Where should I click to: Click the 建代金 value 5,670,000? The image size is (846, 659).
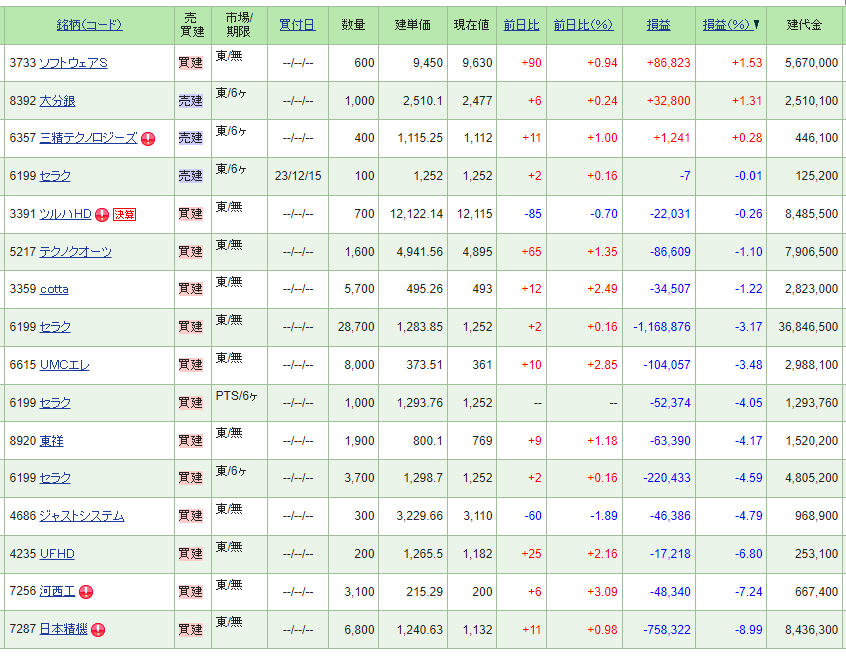click(x=811, y=63)
